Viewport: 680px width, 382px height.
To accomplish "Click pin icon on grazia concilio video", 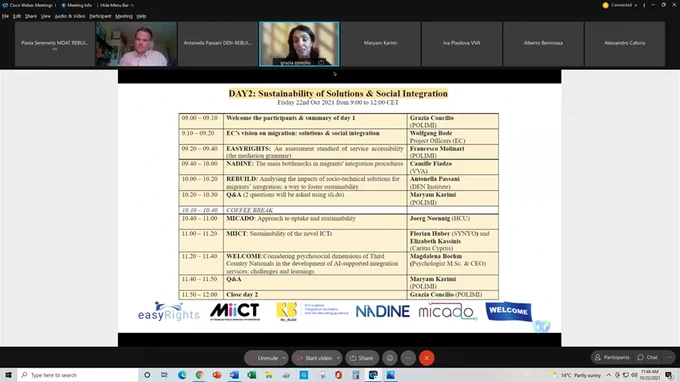I will 321,62.
